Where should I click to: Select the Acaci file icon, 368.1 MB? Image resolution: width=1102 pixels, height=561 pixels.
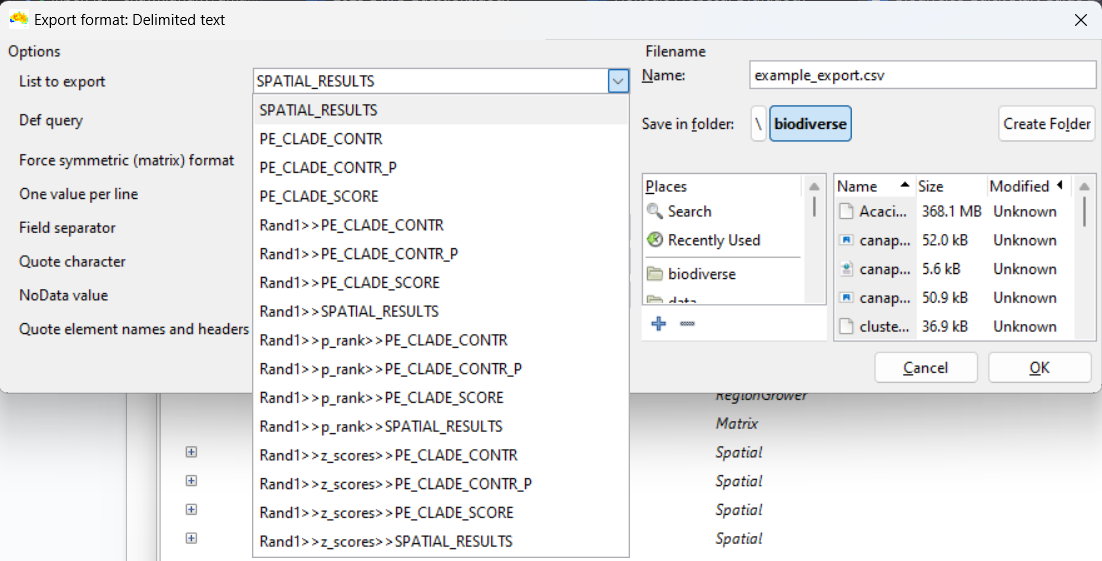(845, 211)
